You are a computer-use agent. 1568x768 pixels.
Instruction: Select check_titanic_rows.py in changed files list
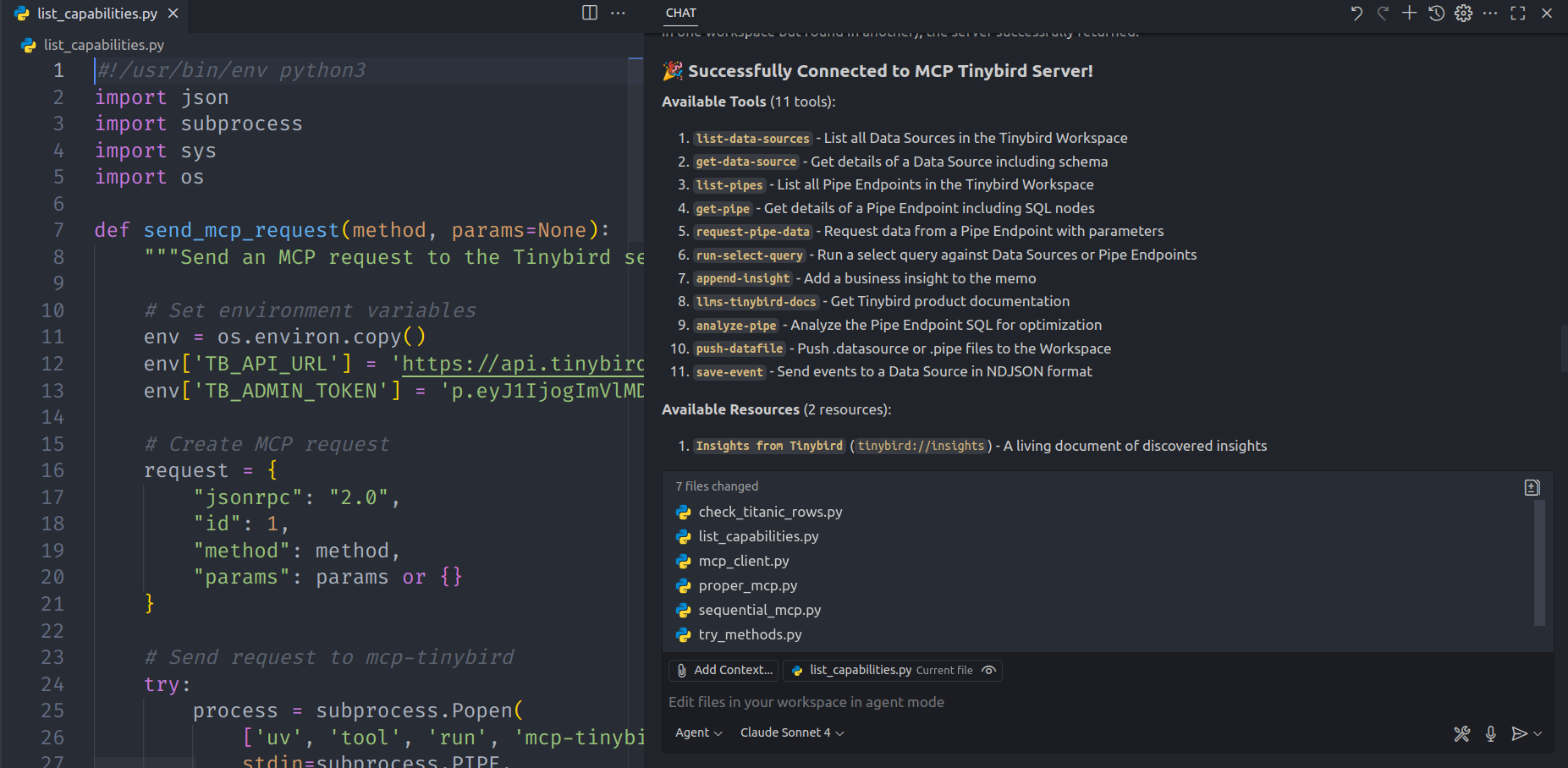click(x=769, y=512)
